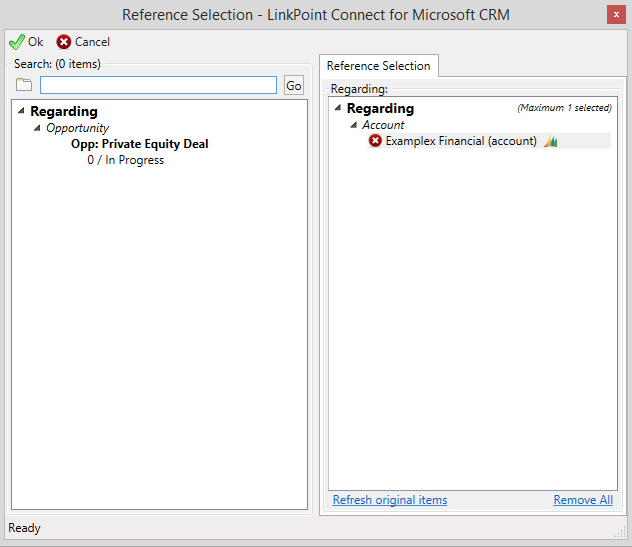Image resolution: width=632 pixels, height=547 pixels.
Task: Select Opp: Private Equity Deal item
Action: 139,144
